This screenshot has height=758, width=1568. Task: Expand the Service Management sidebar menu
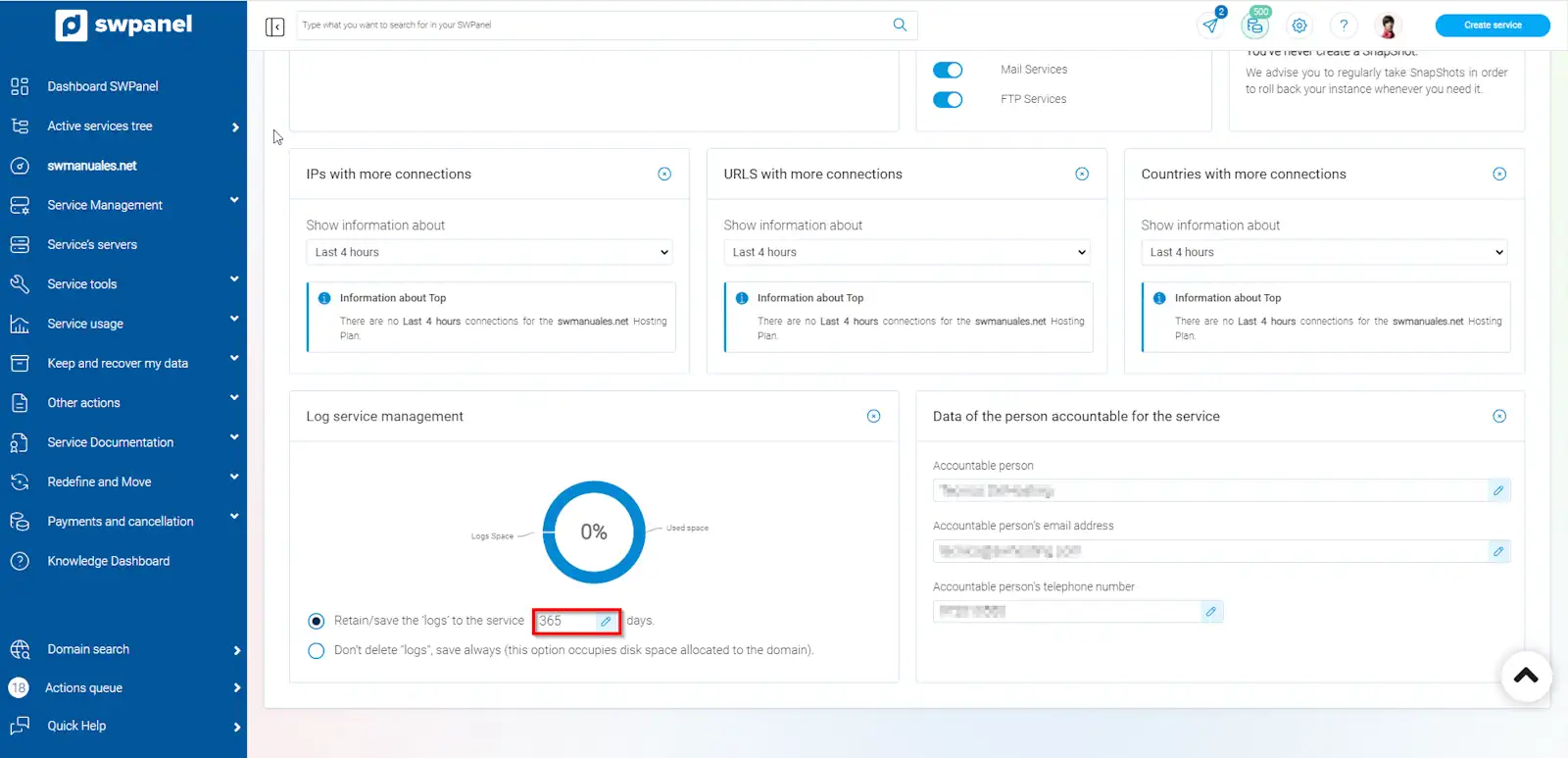(105, 205)
